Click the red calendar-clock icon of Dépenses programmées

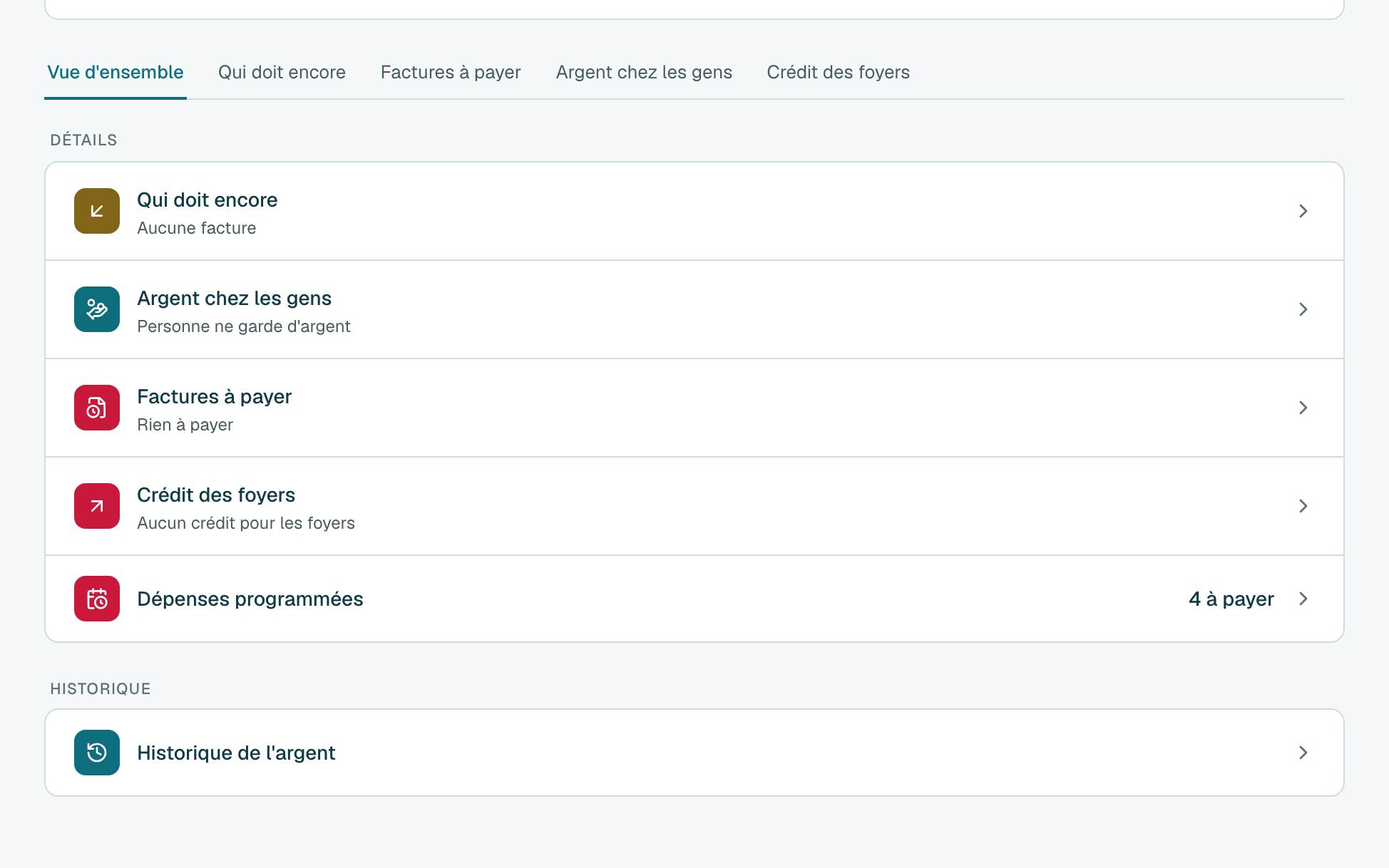coord(97,599)
